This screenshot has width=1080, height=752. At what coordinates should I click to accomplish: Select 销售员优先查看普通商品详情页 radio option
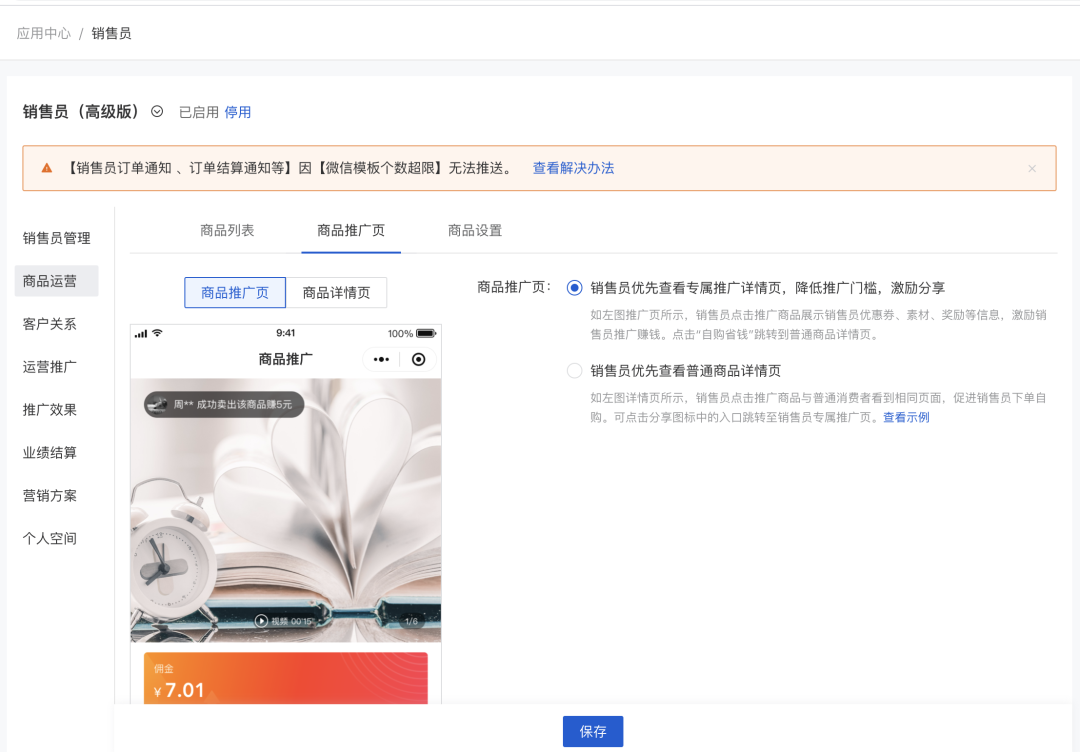point(574,371)
